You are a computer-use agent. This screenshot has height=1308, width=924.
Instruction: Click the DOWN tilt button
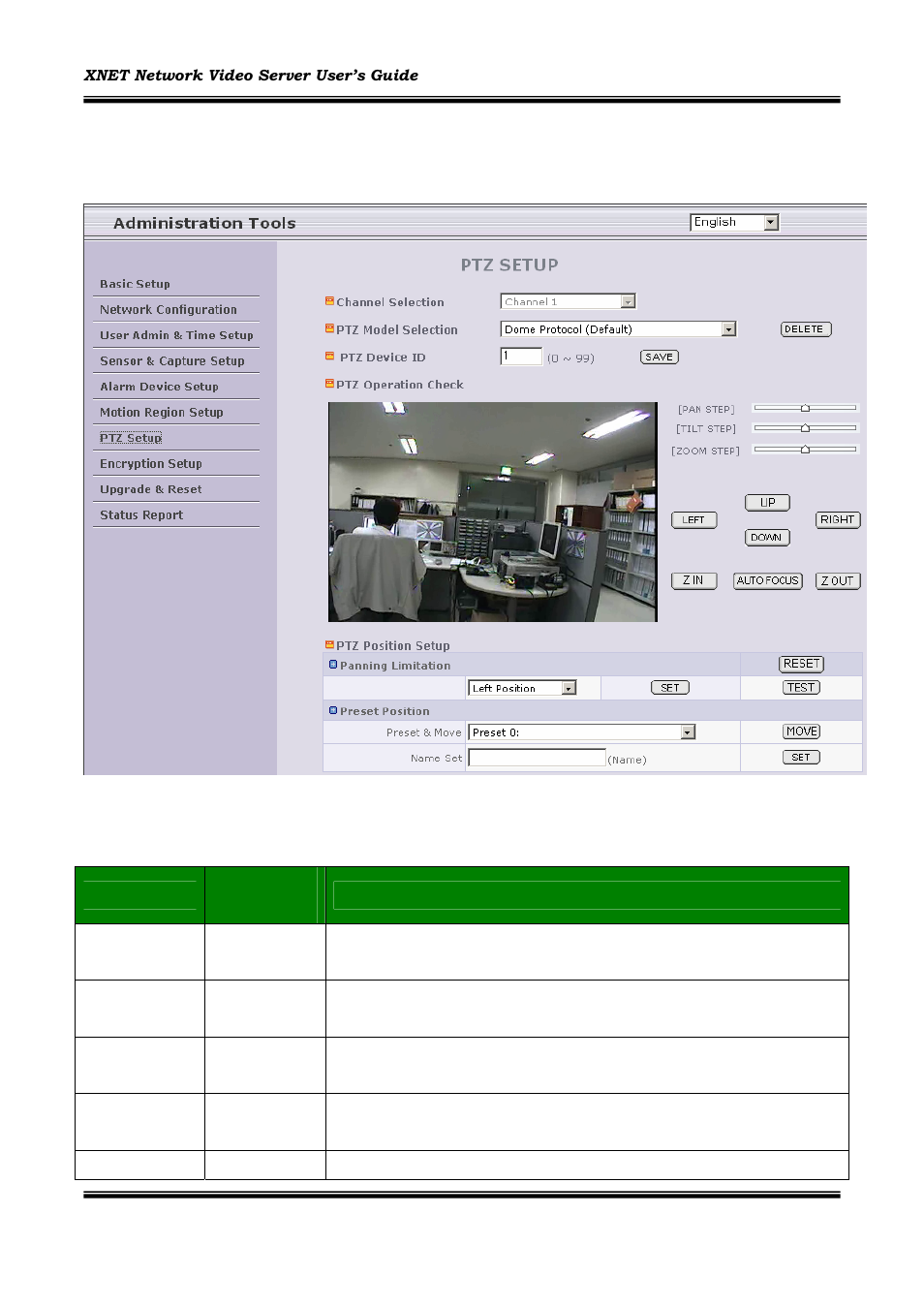767,538
